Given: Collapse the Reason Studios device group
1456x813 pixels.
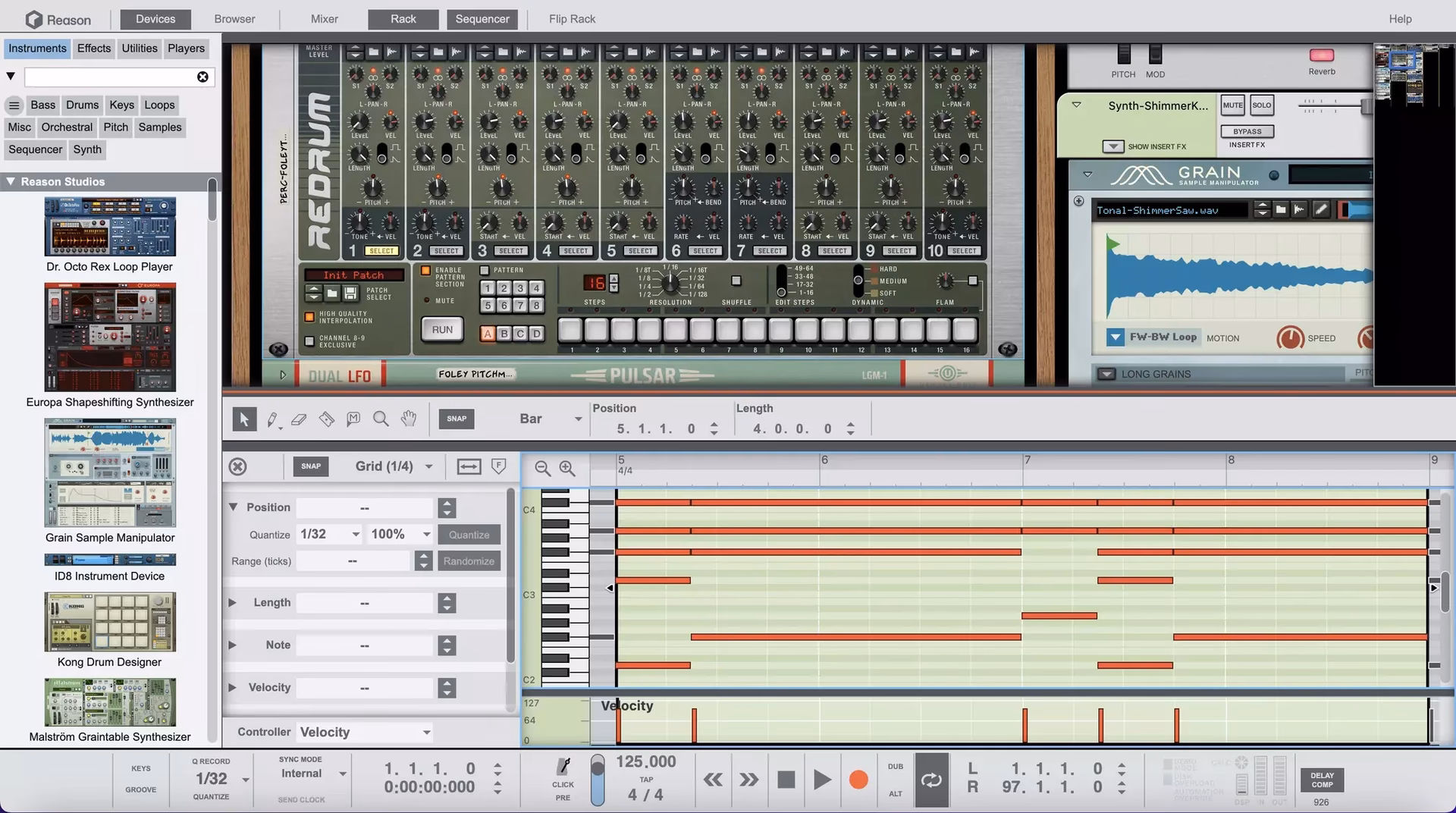Looking at the screenshot, I should [x=11, y=181].
